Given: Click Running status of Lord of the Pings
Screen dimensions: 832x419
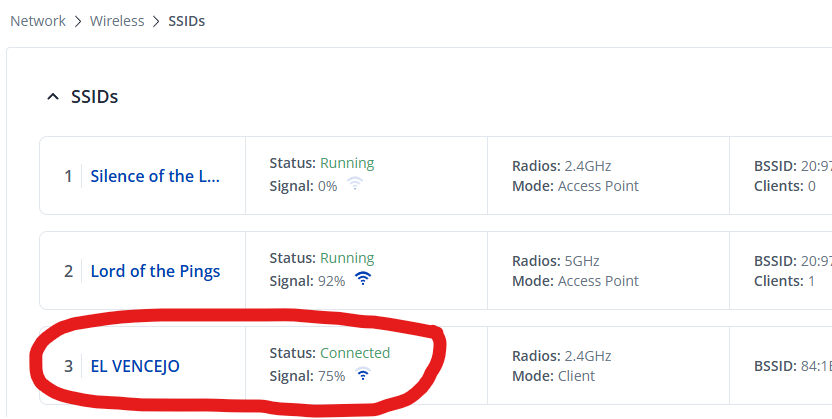Looking at the screenshot, I should 347,258.
